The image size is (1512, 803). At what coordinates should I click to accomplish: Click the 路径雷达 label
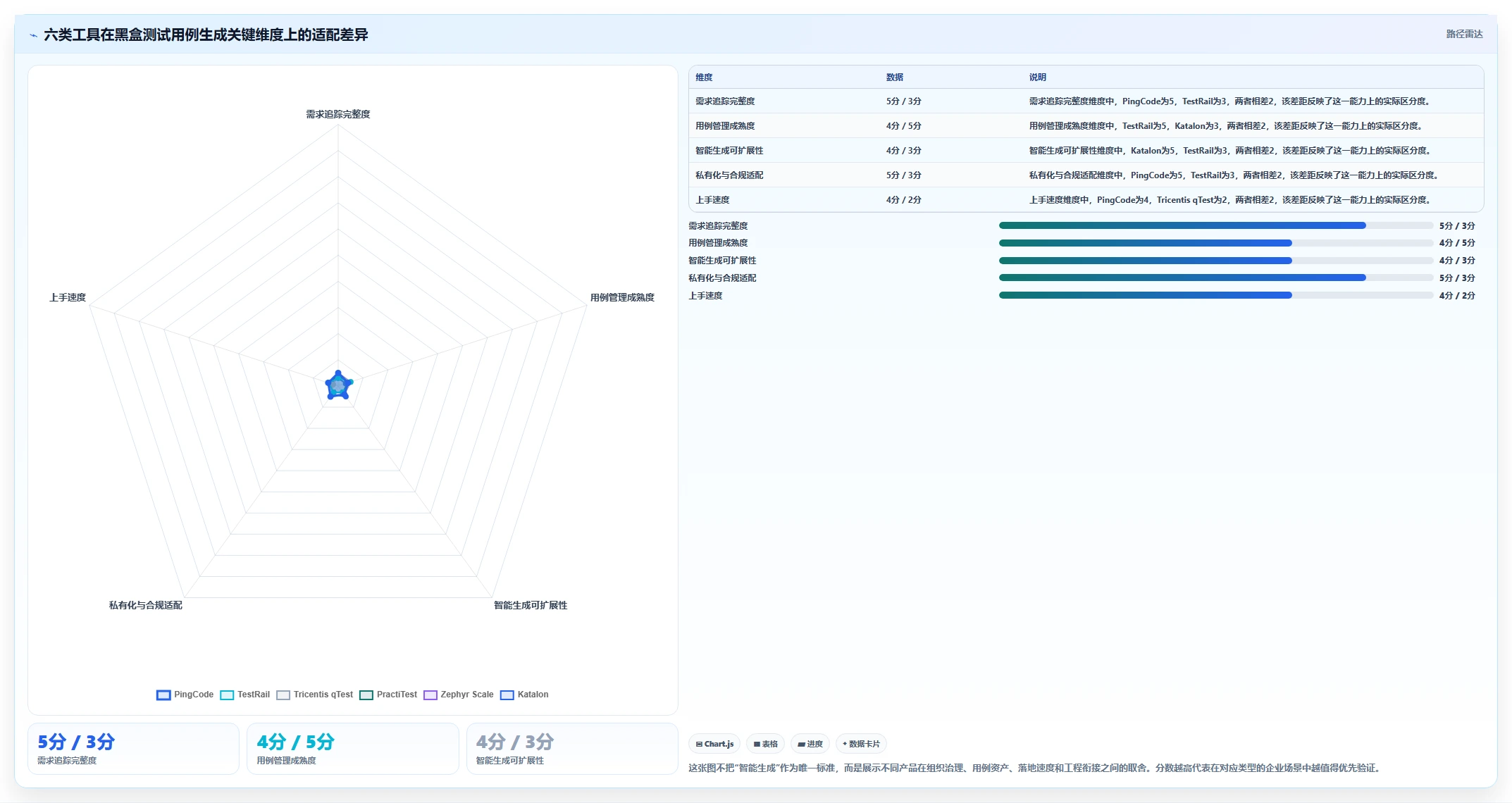[1464, 34]
